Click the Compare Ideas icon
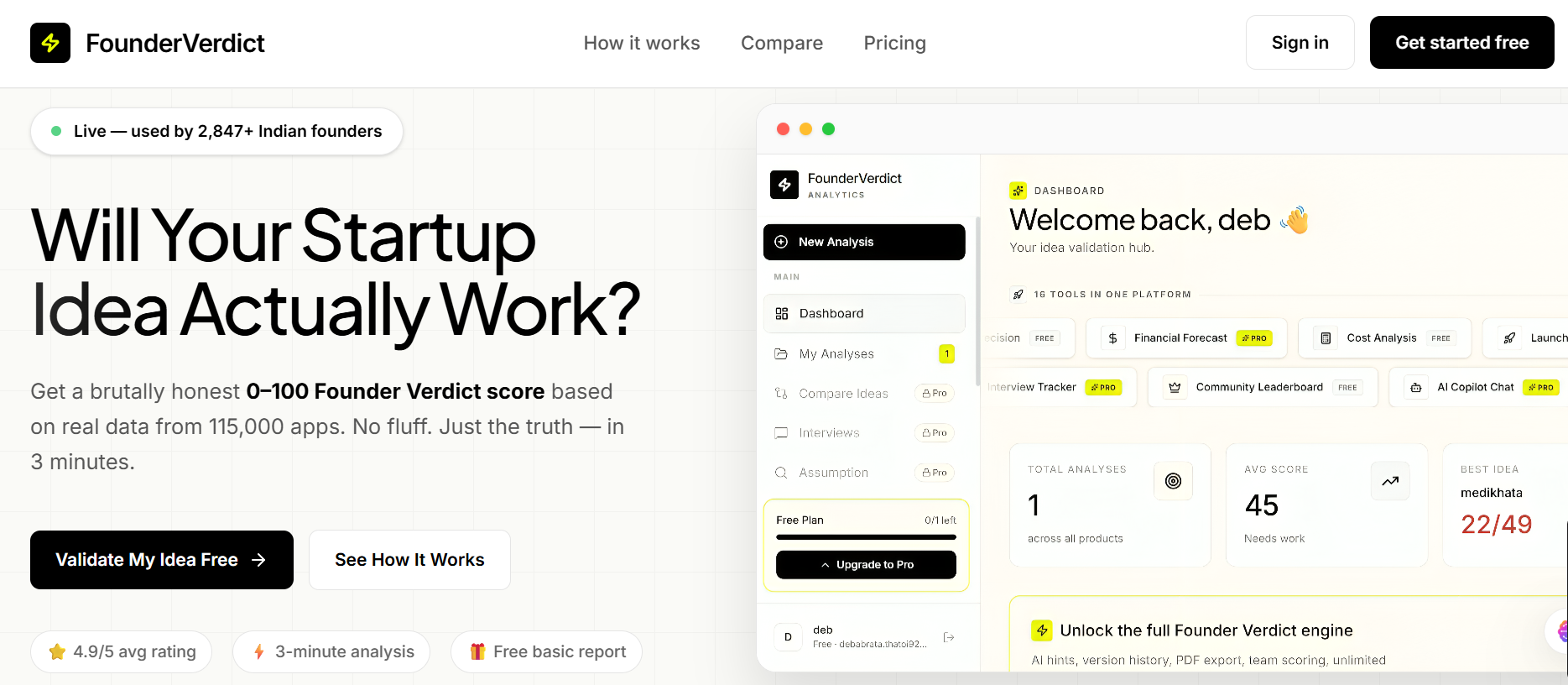 tap(781, 393)
